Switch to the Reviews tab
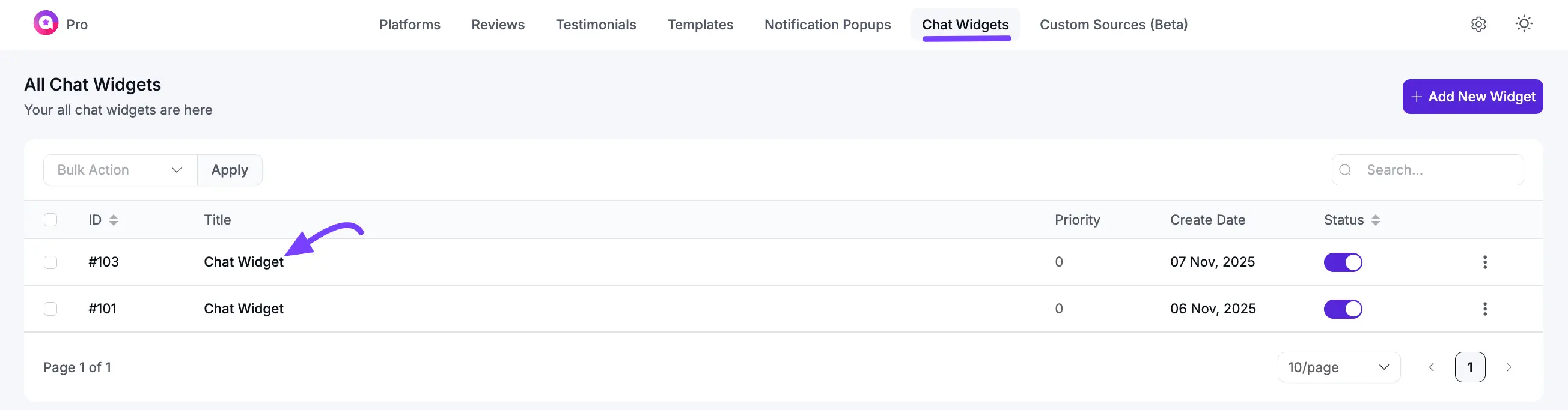The height and width of the screenshot is (410, 1568). click(x=497, y=25)
